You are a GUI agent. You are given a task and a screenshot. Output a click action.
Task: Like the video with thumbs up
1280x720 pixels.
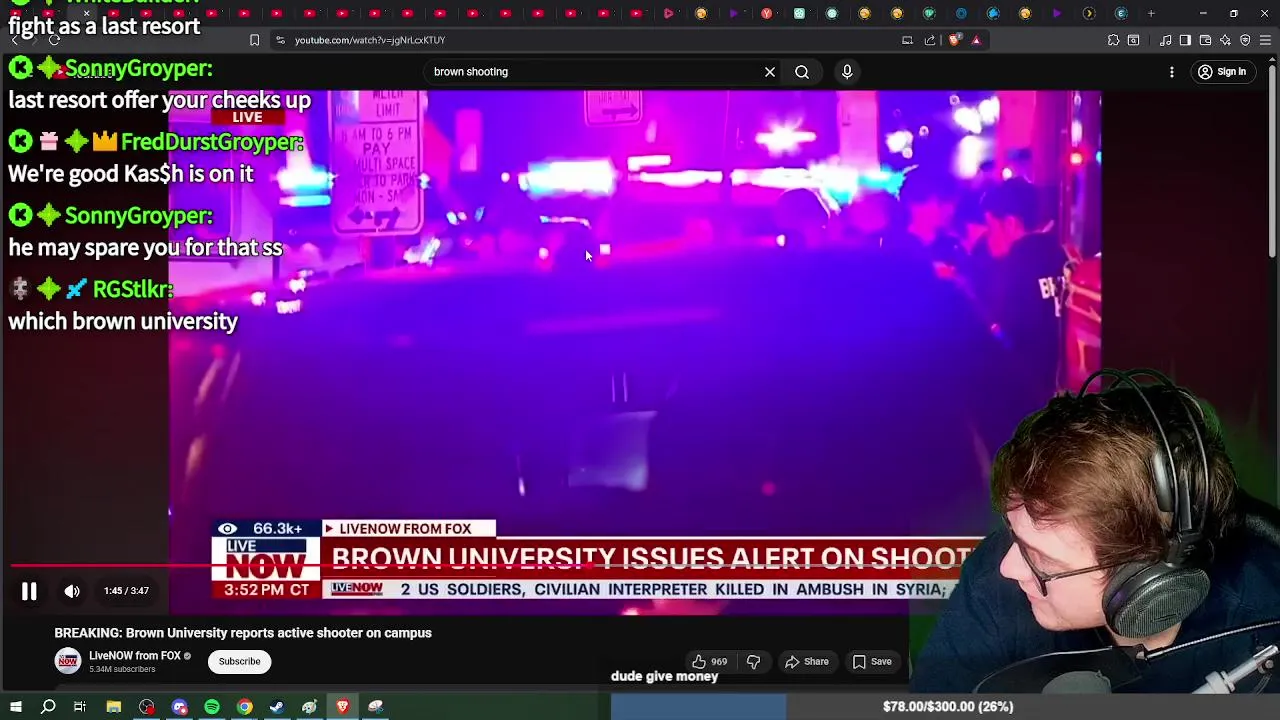click(x=709, y=661)
